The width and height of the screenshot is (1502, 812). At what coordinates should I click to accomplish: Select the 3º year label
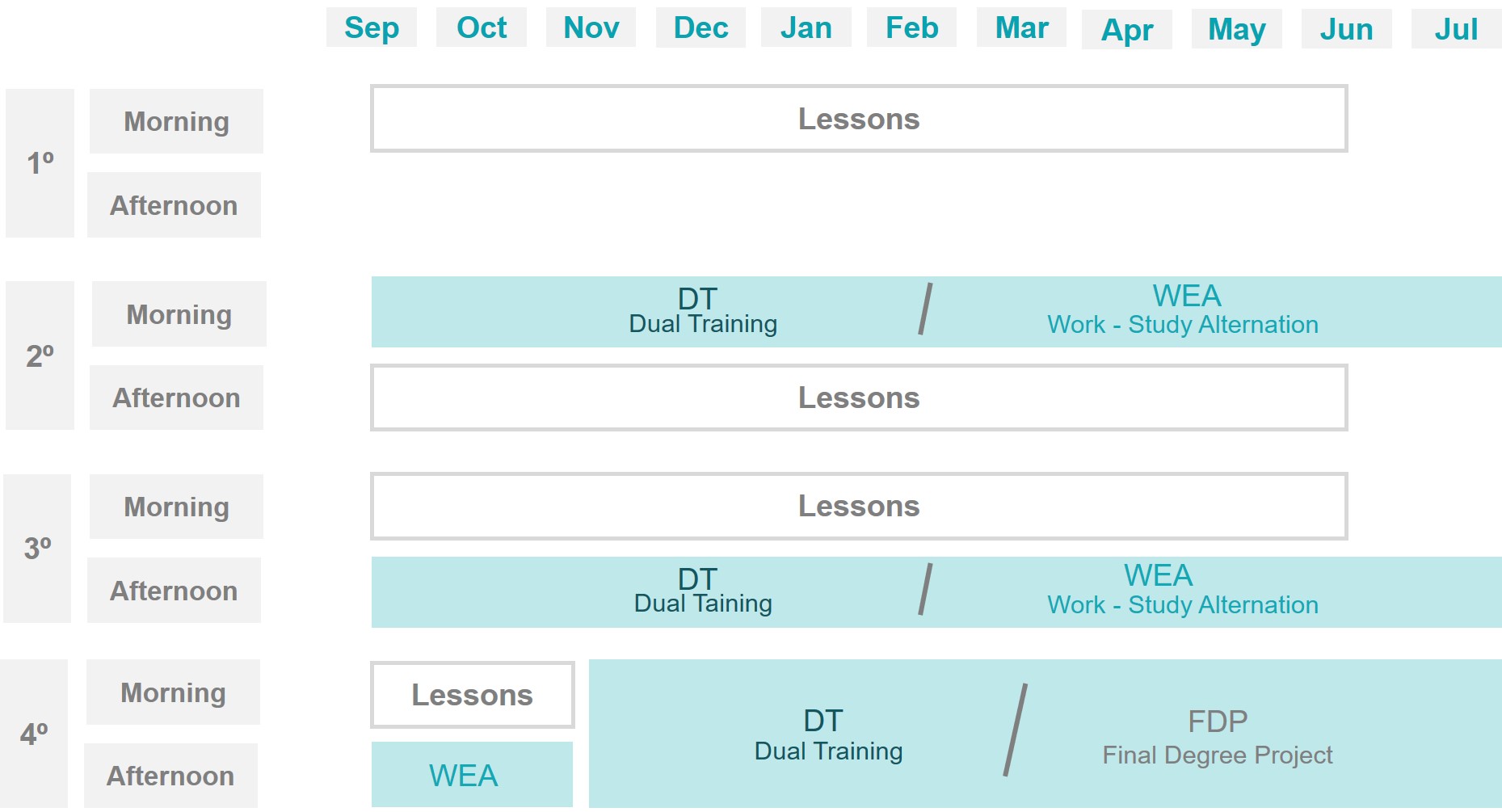pyautogui.click(x=37, y=549)
